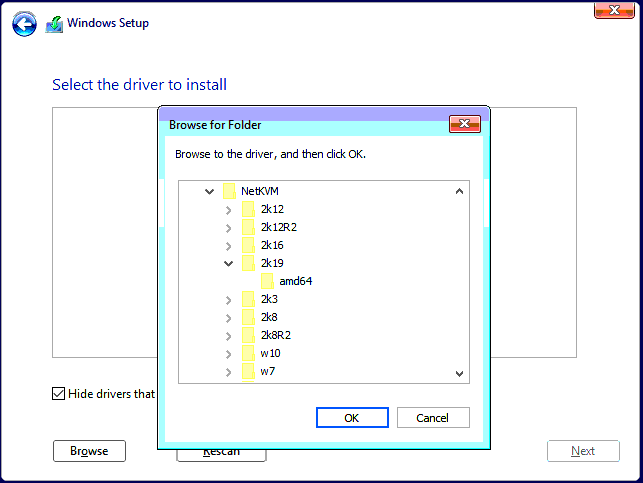Expand the 2k8R2 folder
643x483 pixels.
coord(228,336)
